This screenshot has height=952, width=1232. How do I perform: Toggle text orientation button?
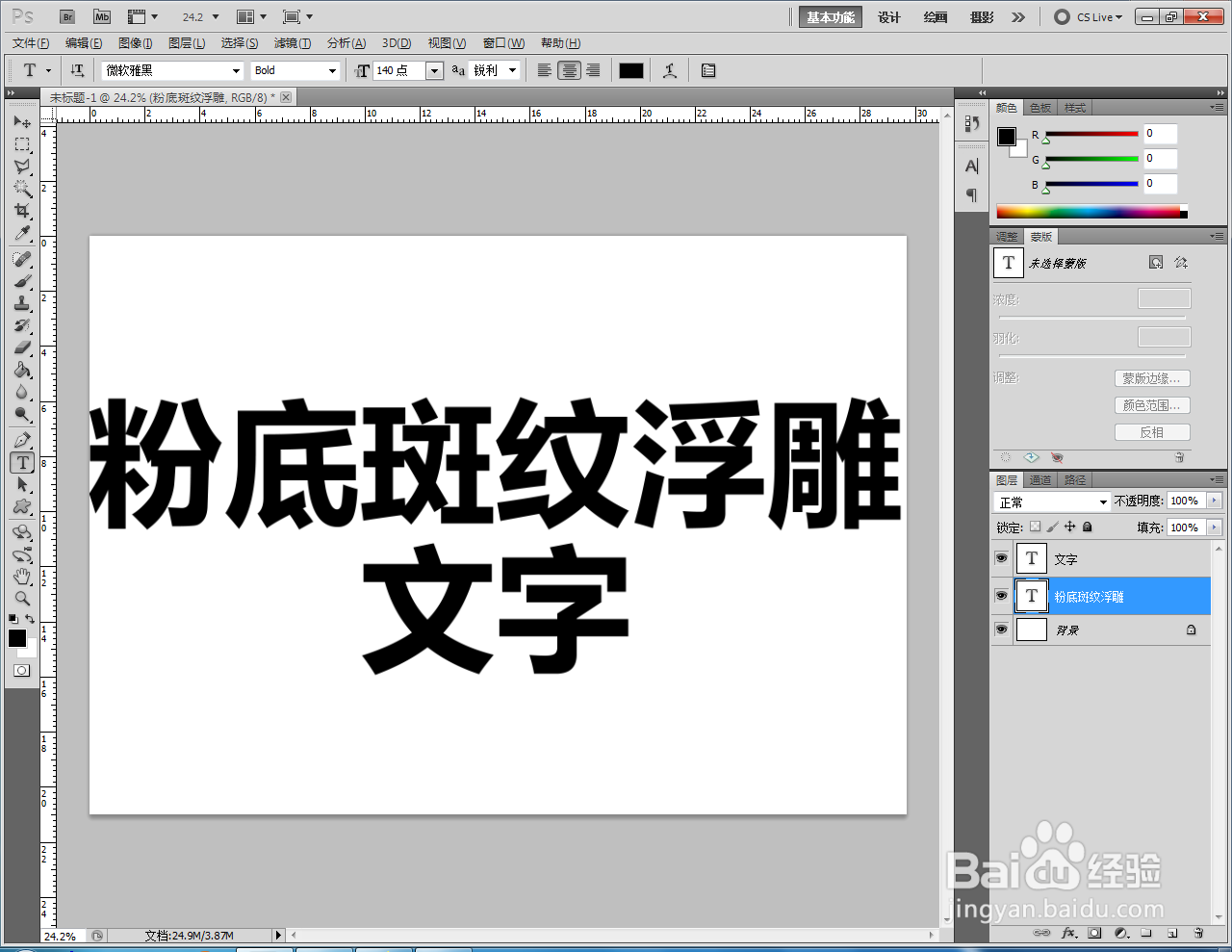click(78, 70)
